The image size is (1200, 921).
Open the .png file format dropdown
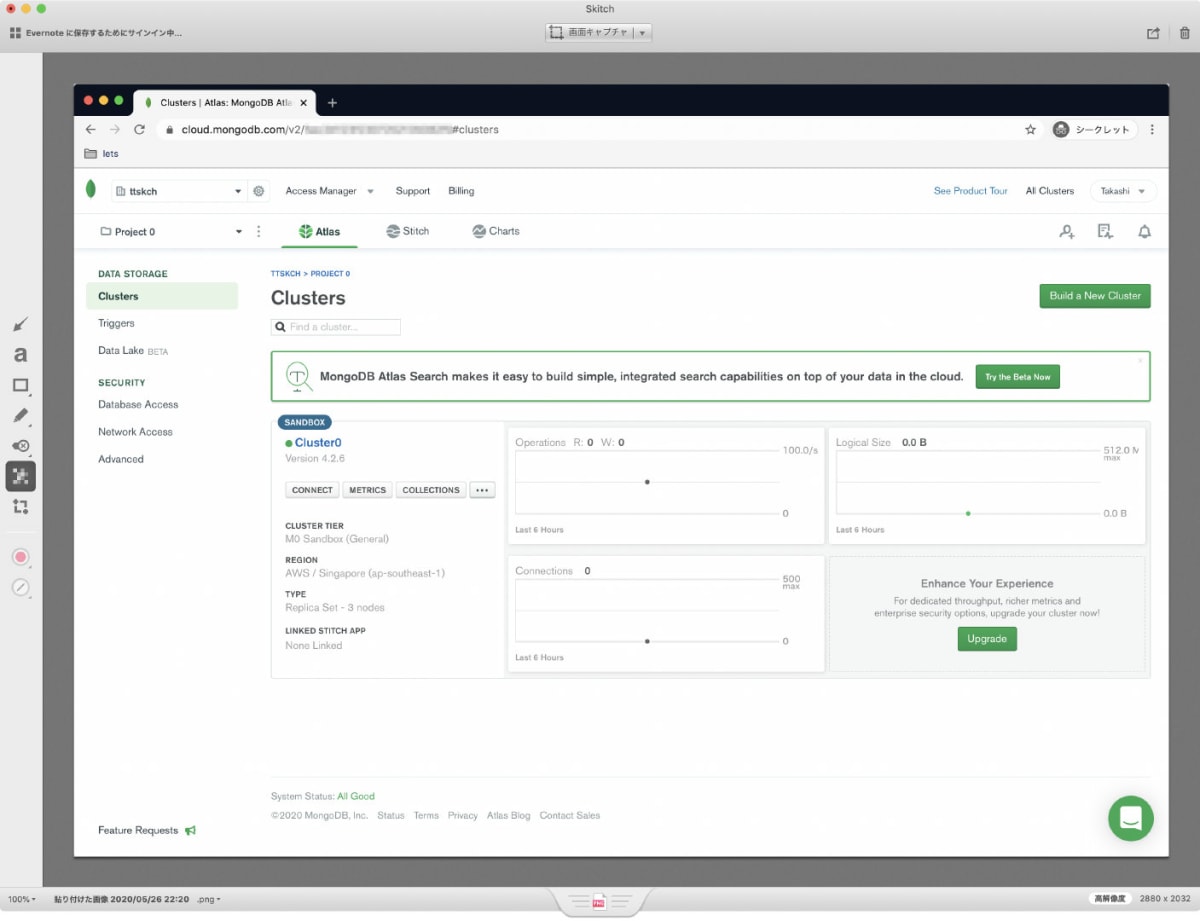[208, 899]
